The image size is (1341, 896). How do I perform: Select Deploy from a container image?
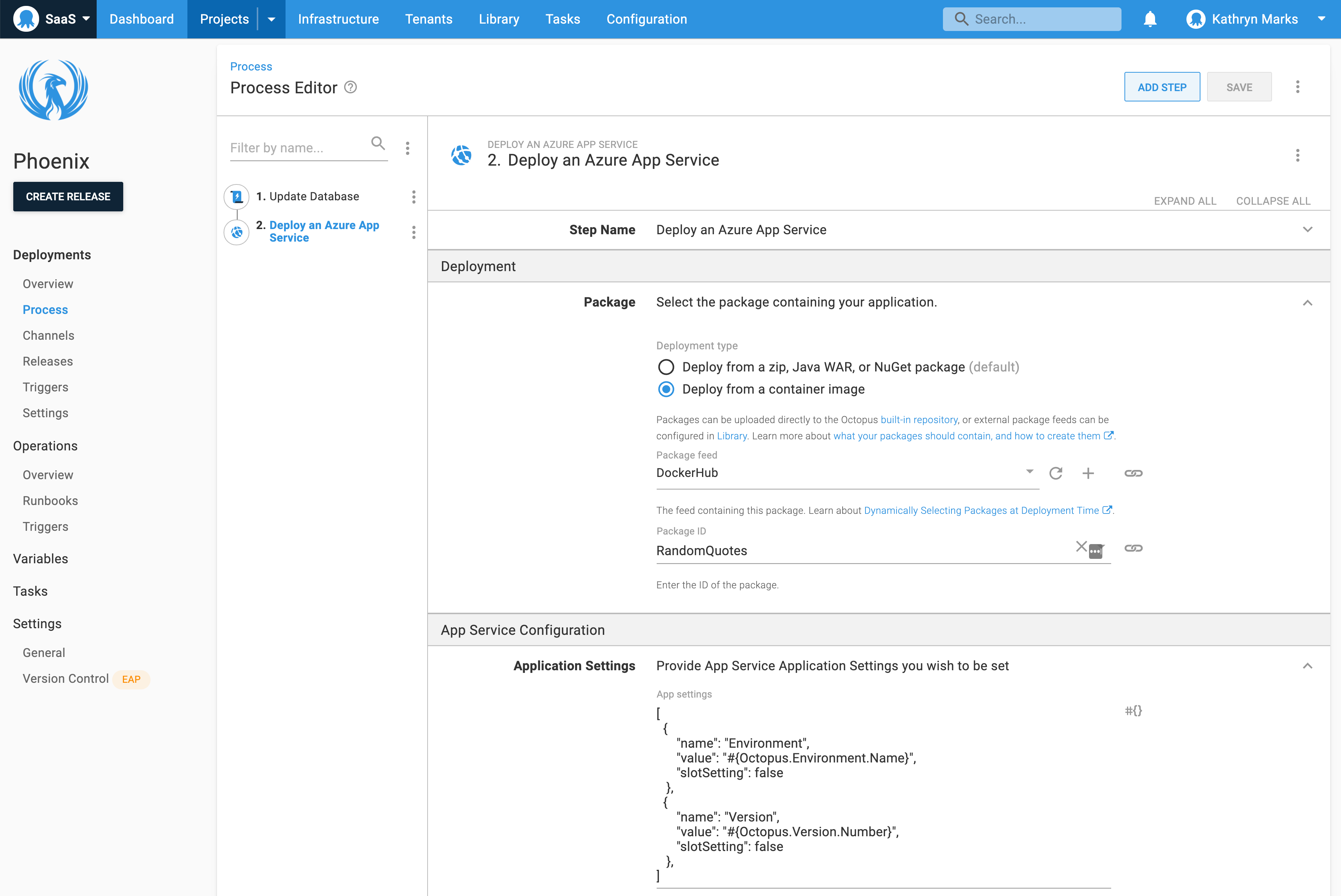(x=666, y=389)
